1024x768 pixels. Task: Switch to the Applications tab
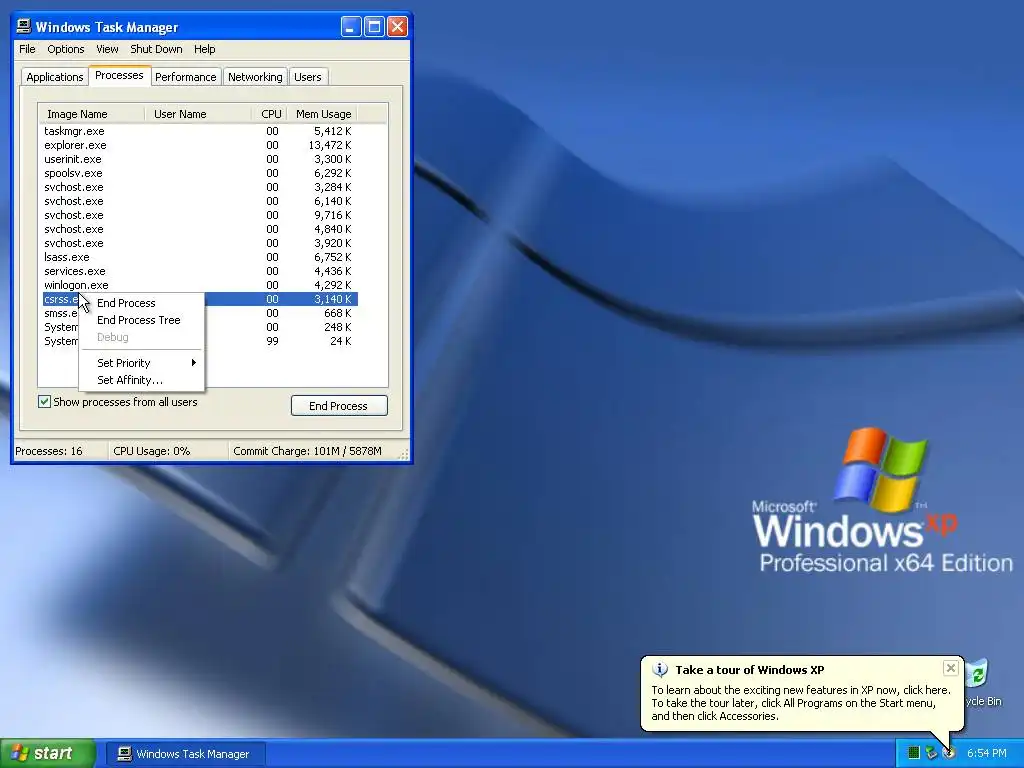(55, 77)
